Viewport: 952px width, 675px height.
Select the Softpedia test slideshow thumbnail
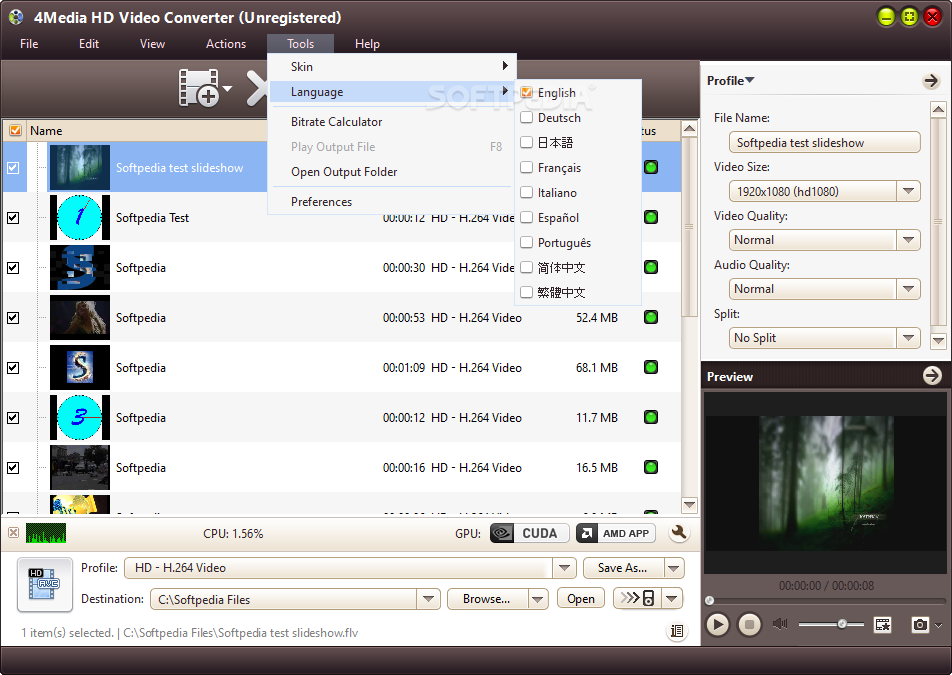point(80,167)
